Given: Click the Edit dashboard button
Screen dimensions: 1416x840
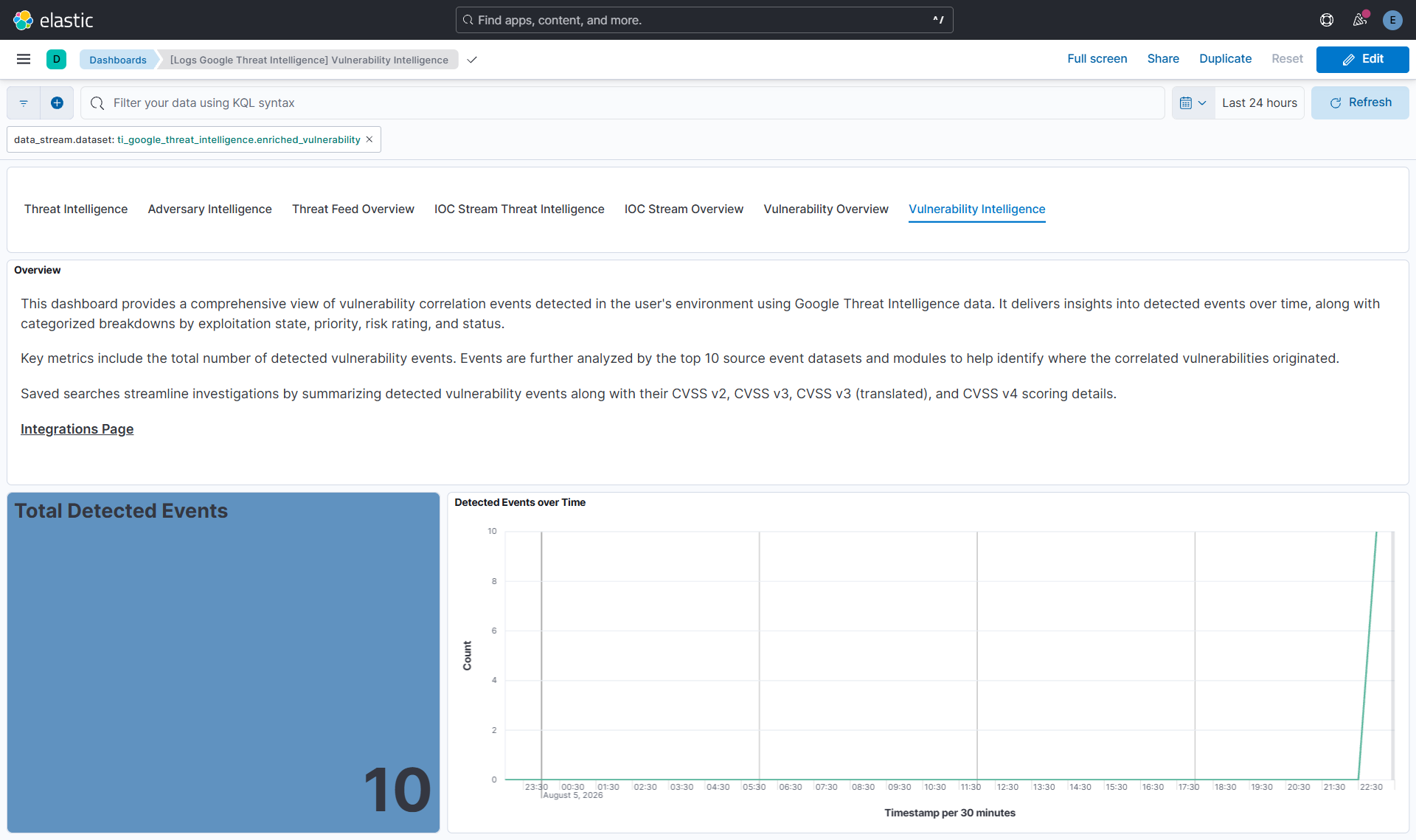Looking at the screenshot, I should [1362, 59].
